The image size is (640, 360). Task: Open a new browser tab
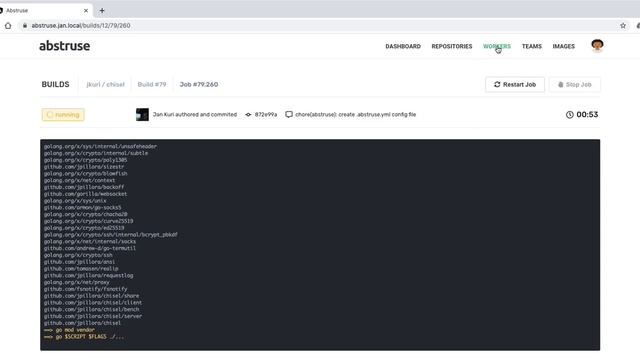(x=102, y=11)
